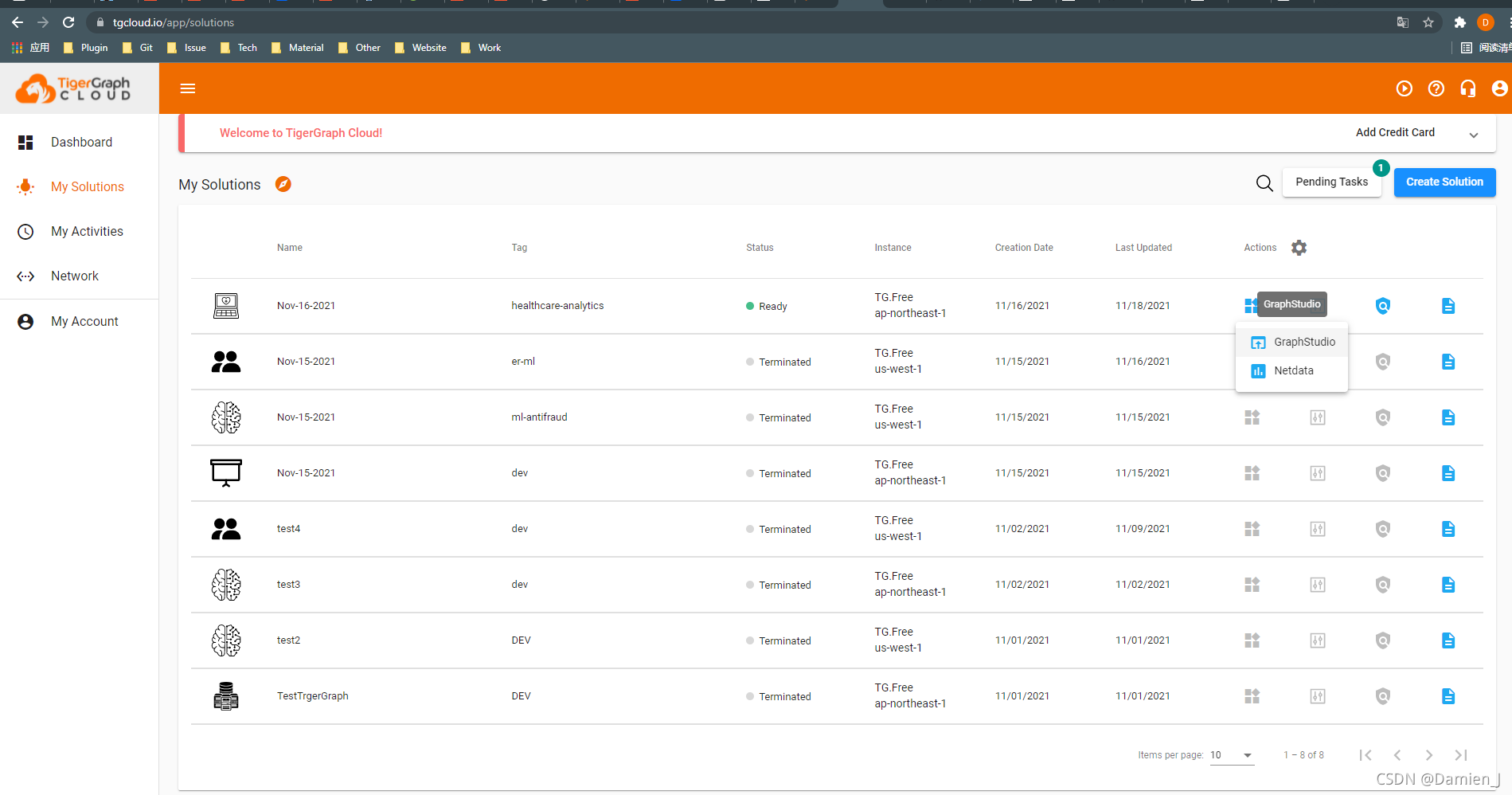Open My Account in the sidebar

(x=80, y=321)
